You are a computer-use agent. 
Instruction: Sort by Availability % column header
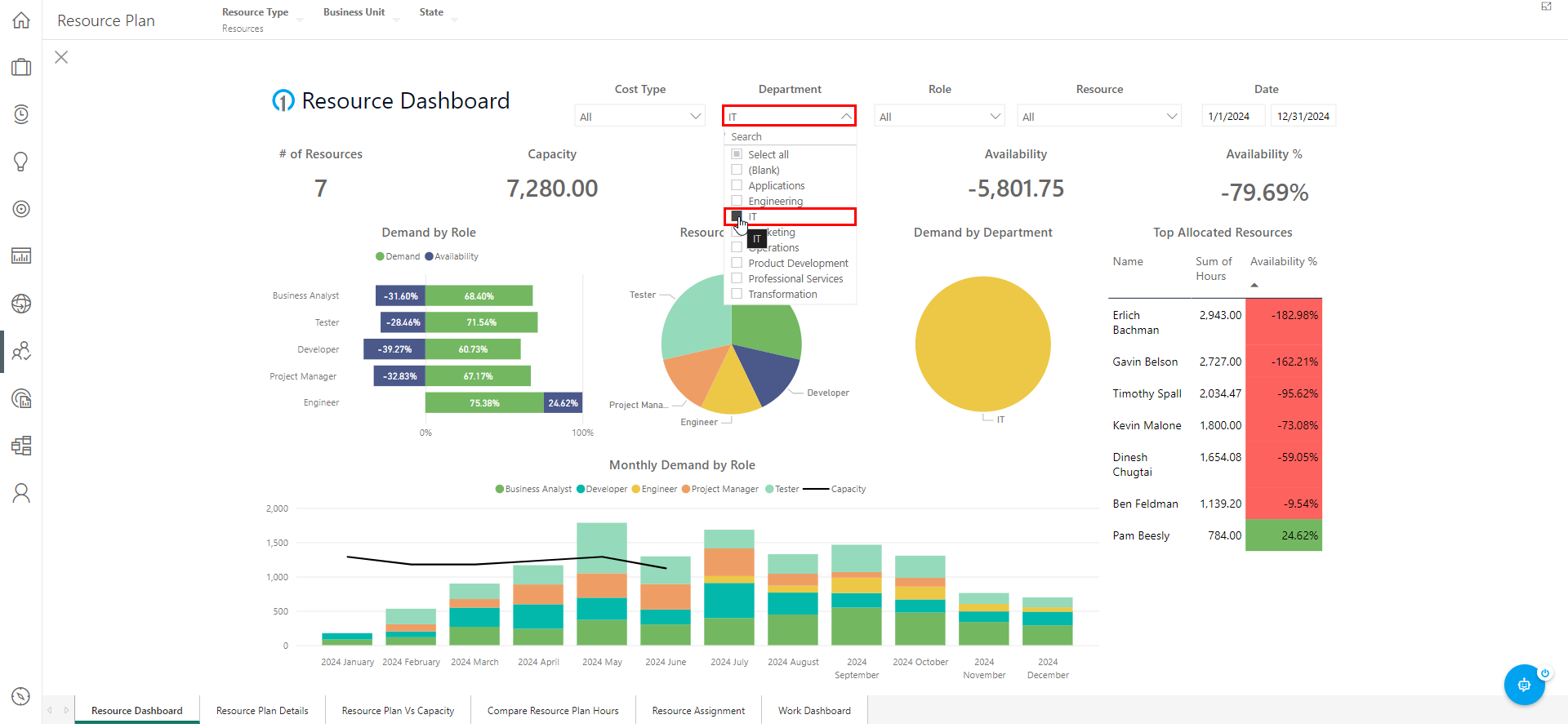click(x=1283, y=262)
